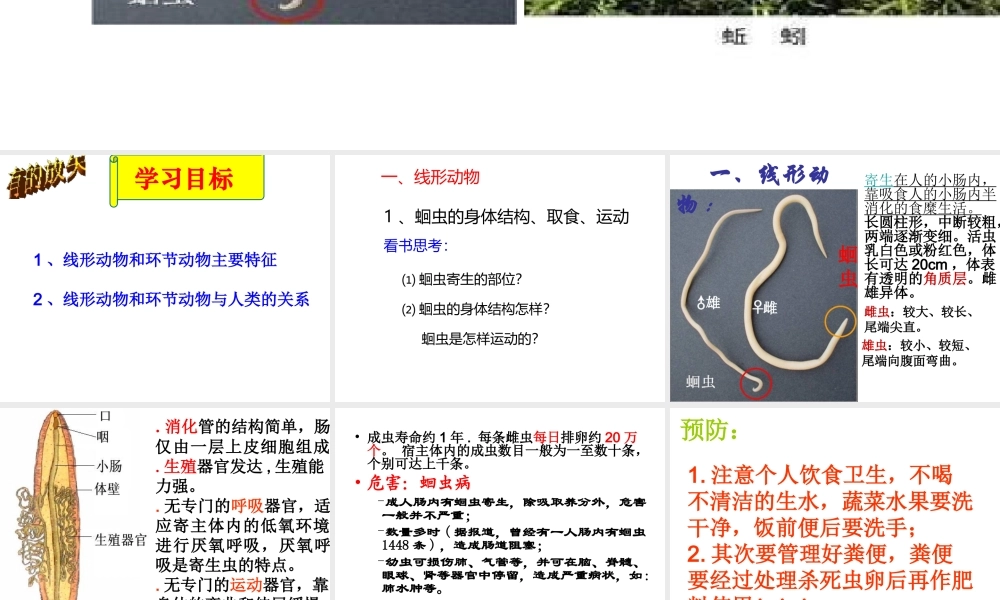Click text 1、蛔虫的身体结构、取食、运动

(506, 217)
